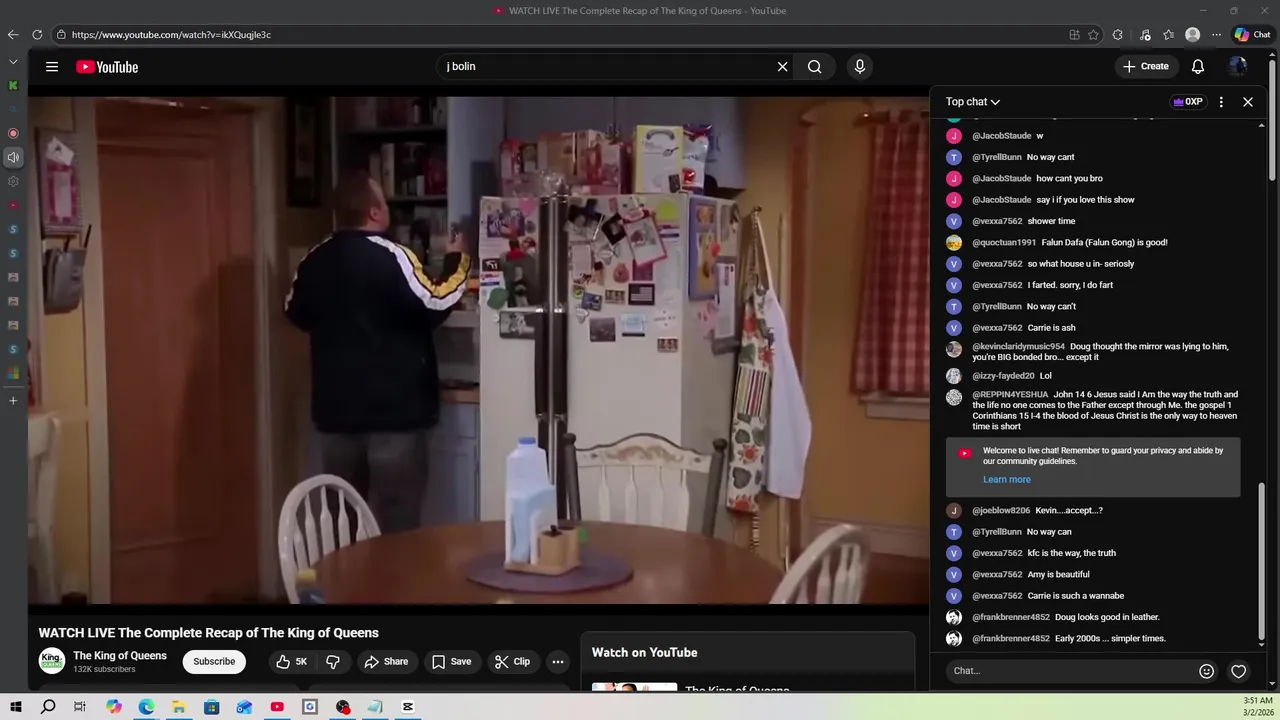Like the video with thumbs up
Screen dimensions: 1280x720
coord(291,661)
